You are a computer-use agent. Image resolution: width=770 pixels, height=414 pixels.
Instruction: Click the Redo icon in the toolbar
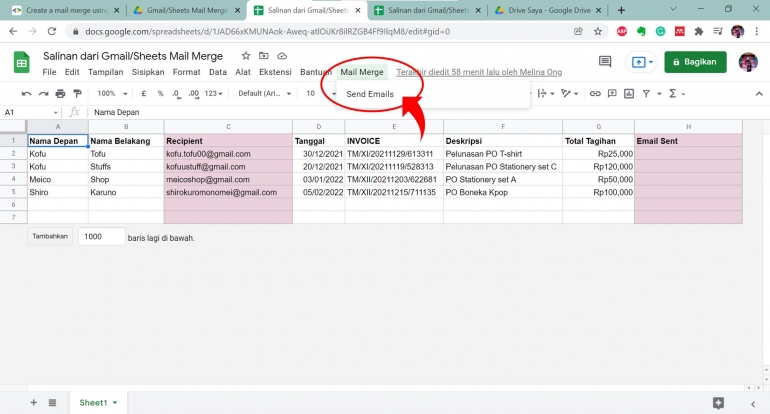[44, 93]
